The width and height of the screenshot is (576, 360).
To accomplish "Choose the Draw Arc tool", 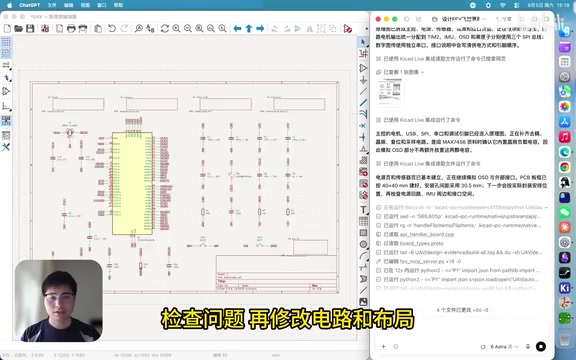I will pos(363,256).
